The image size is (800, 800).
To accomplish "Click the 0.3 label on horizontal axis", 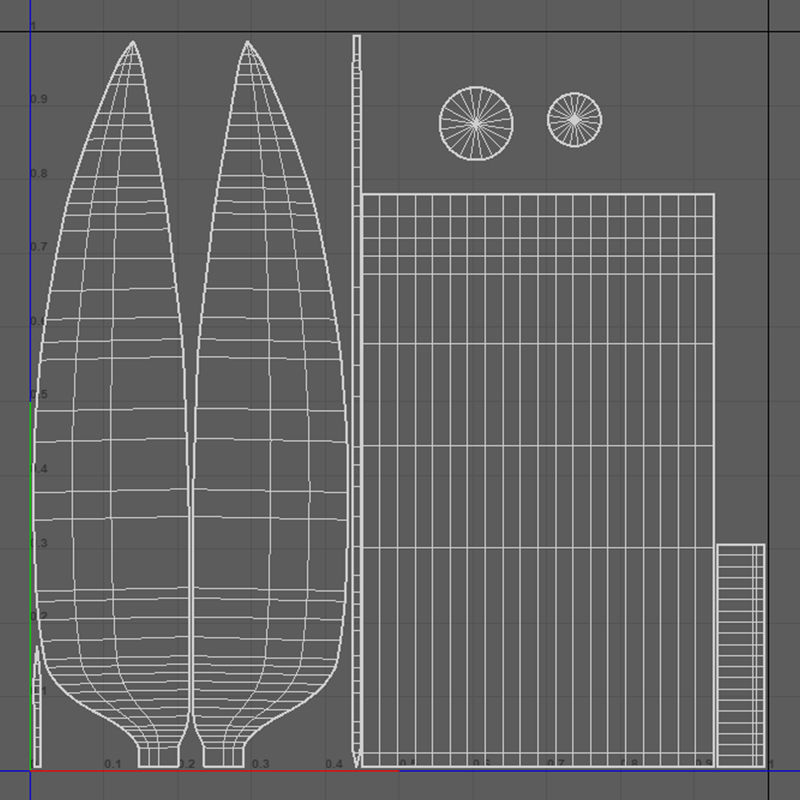I will (260, 764).
